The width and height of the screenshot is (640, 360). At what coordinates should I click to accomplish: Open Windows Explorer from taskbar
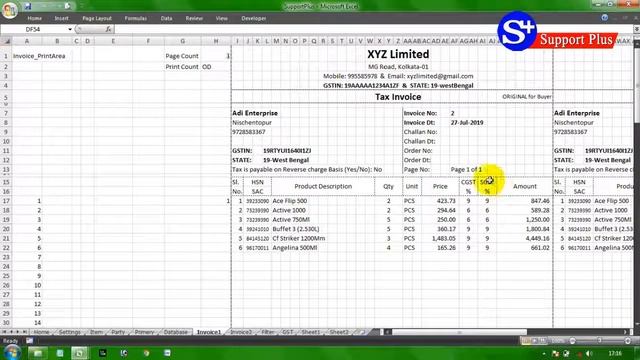pyautogui.click(x=38, y=353)
